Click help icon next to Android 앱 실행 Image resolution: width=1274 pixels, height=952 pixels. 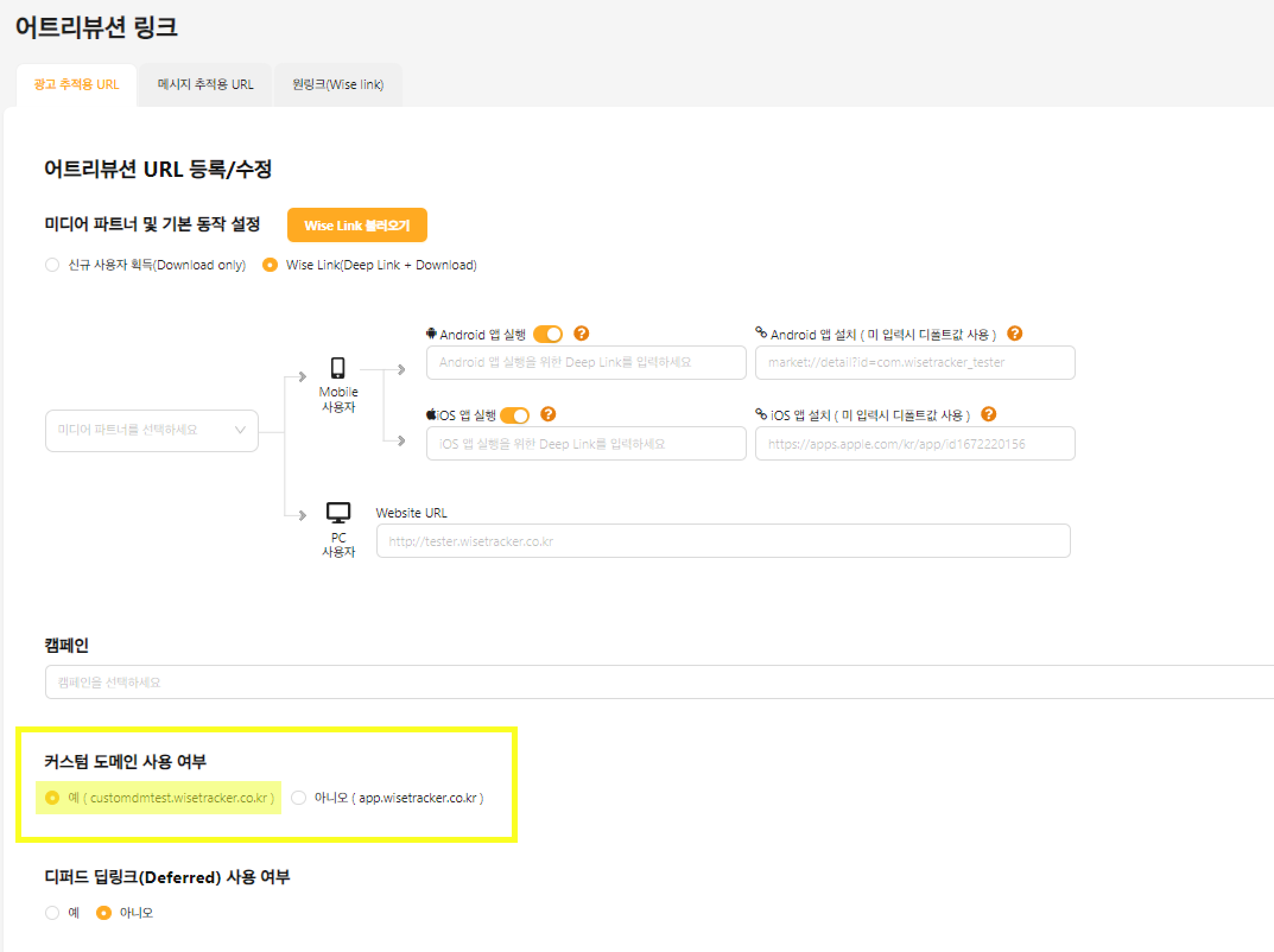click(x=581, y=334)
